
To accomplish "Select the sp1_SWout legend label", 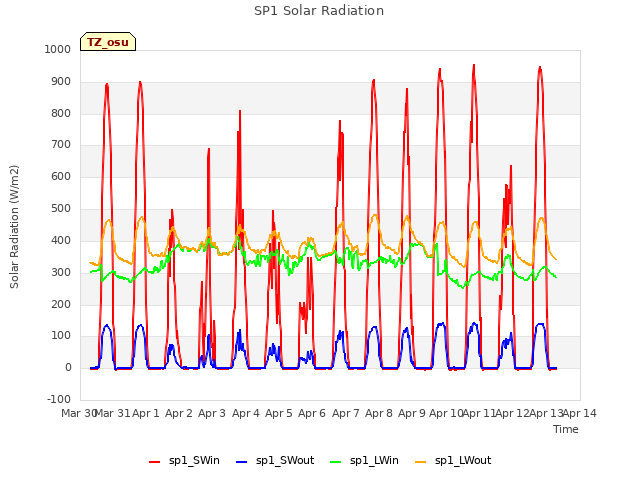I will click(x=285, y=461).
